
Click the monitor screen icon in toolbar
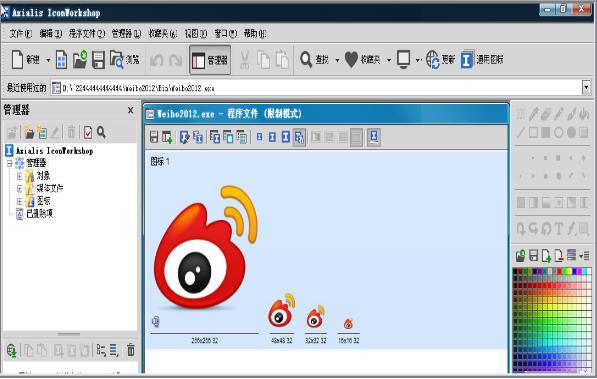[404, 60]
